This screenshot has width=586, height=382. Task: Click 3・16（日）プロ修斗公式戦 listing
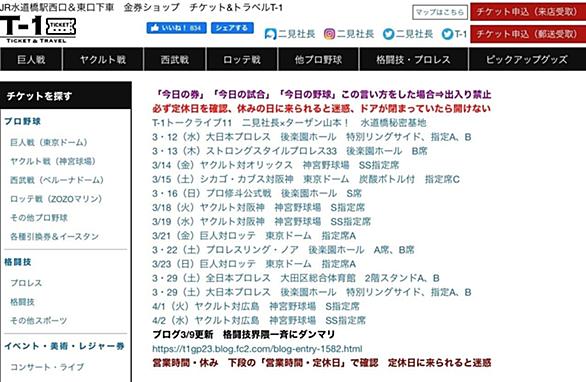pos(257,193)
